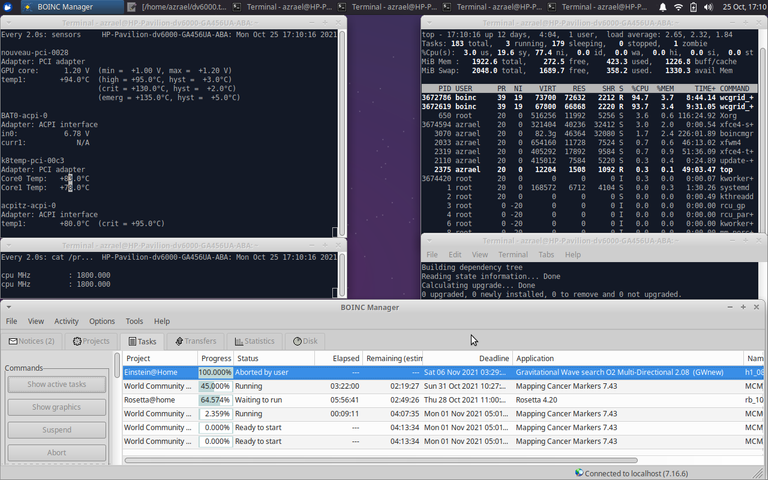The image size is (768, 480).
Task: Open View menu in the apt terminal
Action: click(480, 255)
